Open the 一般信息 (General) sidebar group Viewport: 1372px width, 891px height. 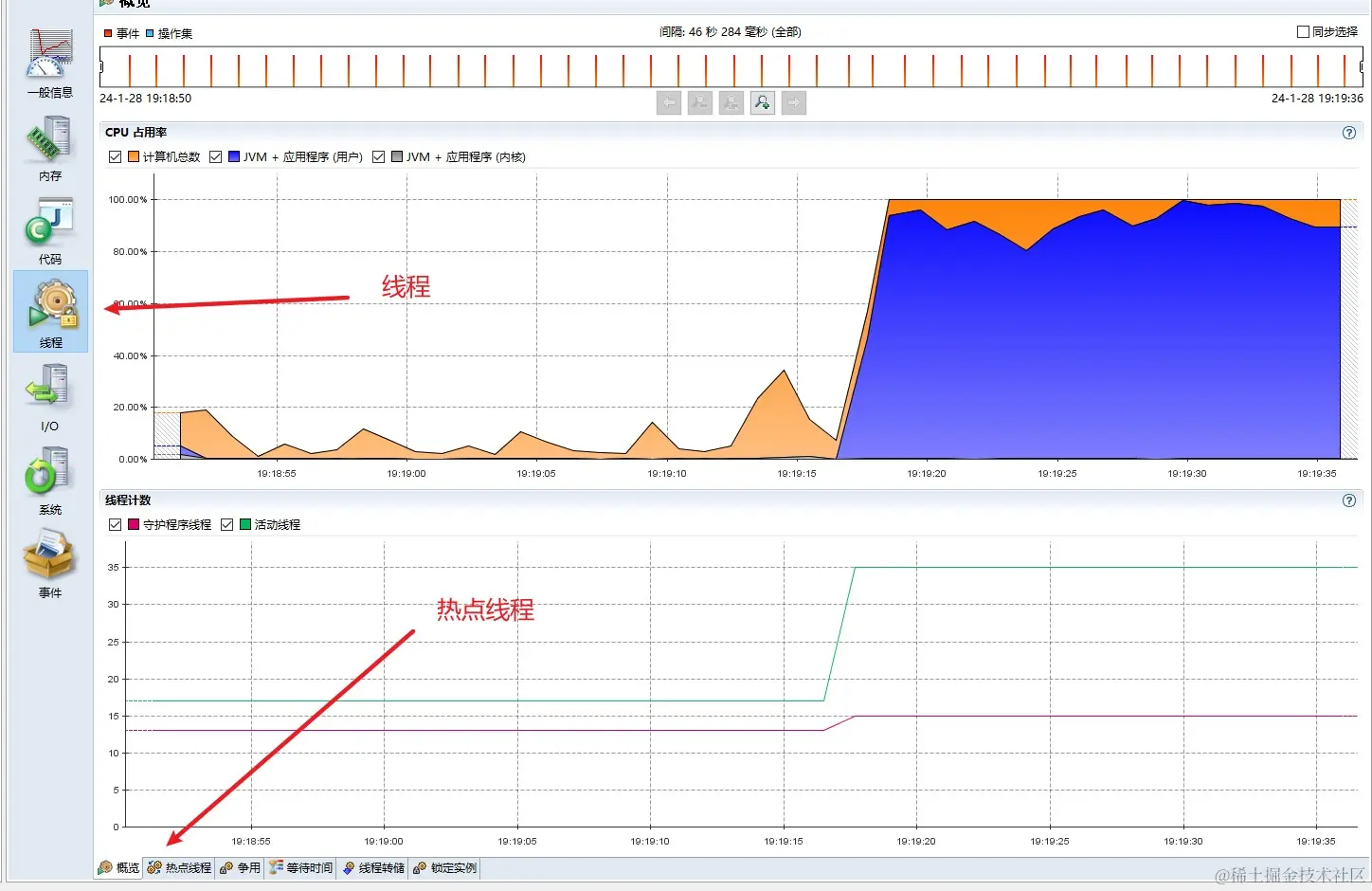point(50,63)
